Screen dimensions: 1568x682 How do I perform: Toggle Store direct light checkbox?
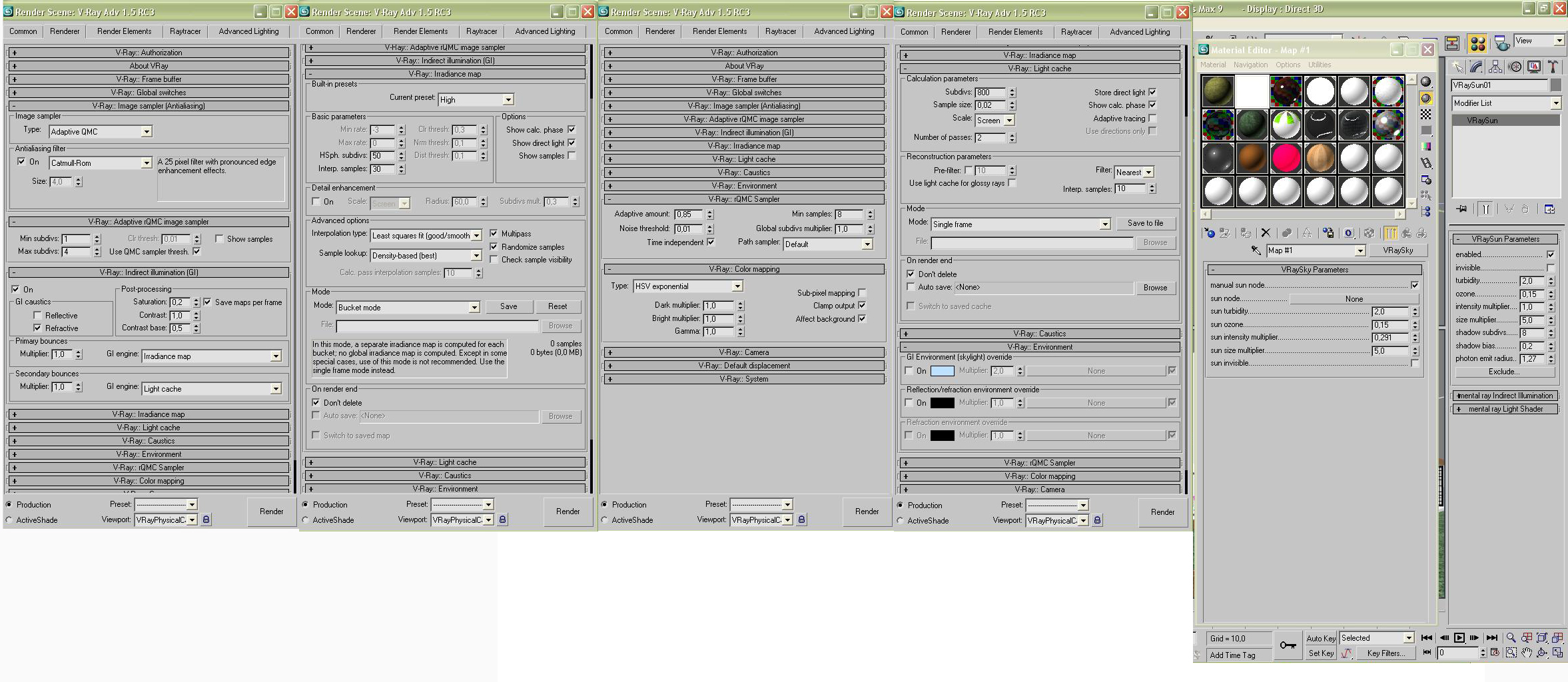point(1152,93)
